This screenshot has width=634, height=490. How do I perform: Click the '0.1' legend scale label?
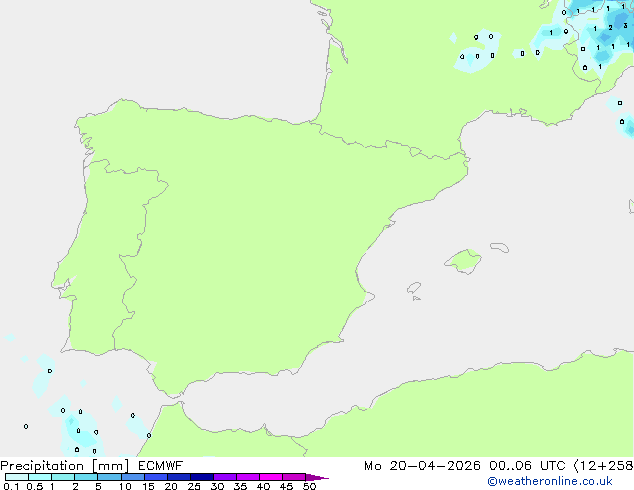click(11, 486)
